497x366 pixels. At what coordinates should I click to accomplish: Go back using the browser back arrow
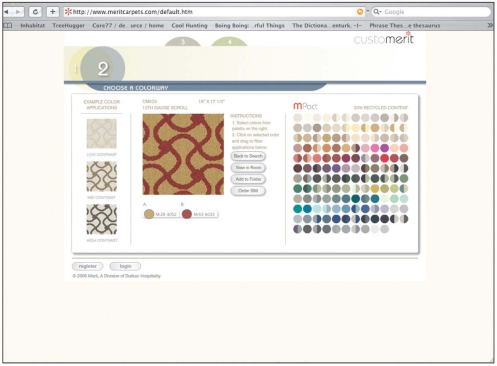pos(6,12)
